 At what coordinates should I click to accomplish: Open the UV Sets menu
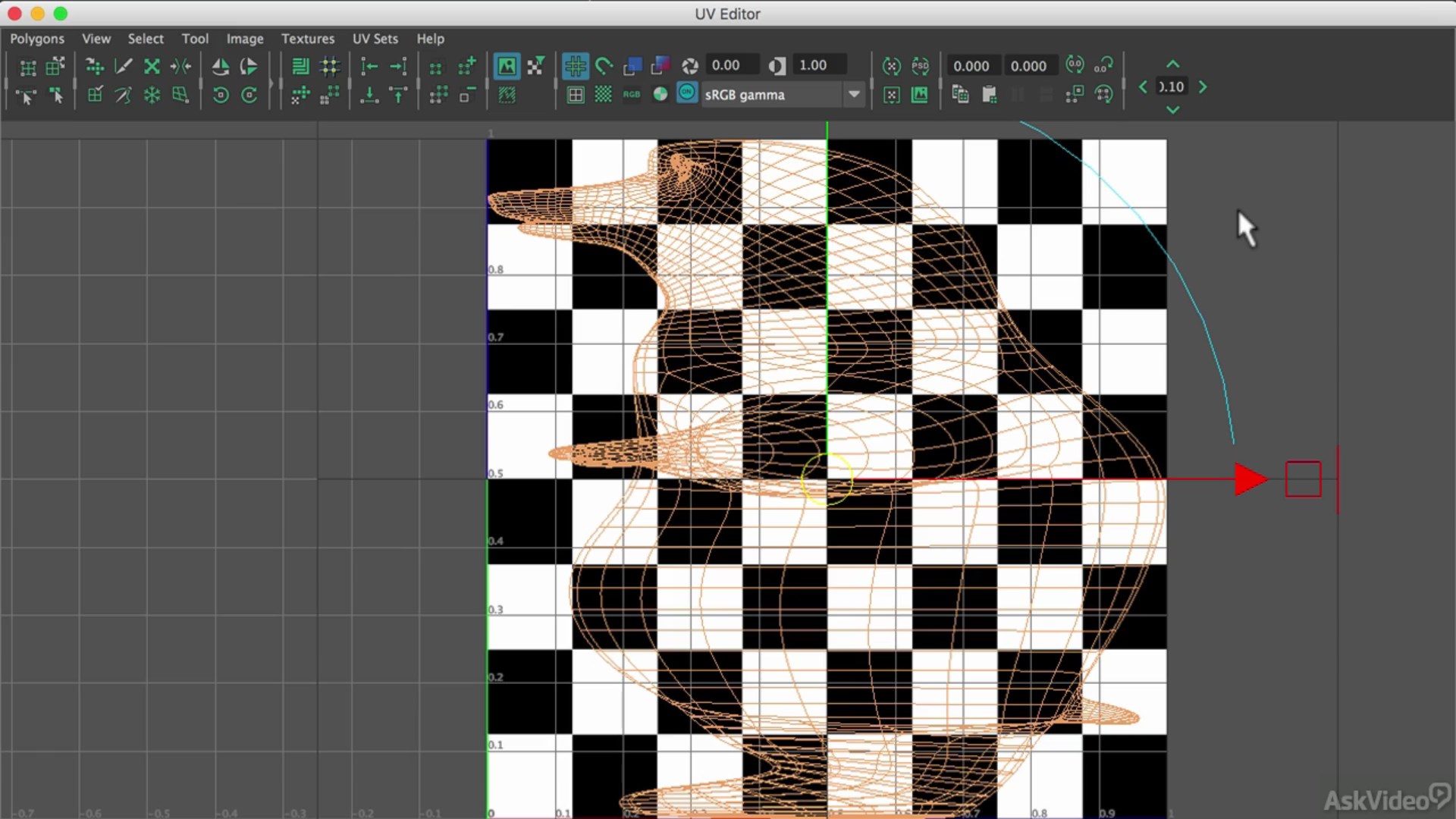tap(375, 39)
